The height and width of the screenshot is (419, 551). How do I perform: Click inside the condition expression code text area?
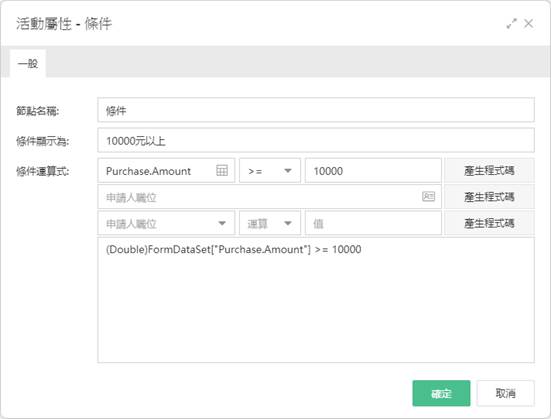(x=316, y=300)
